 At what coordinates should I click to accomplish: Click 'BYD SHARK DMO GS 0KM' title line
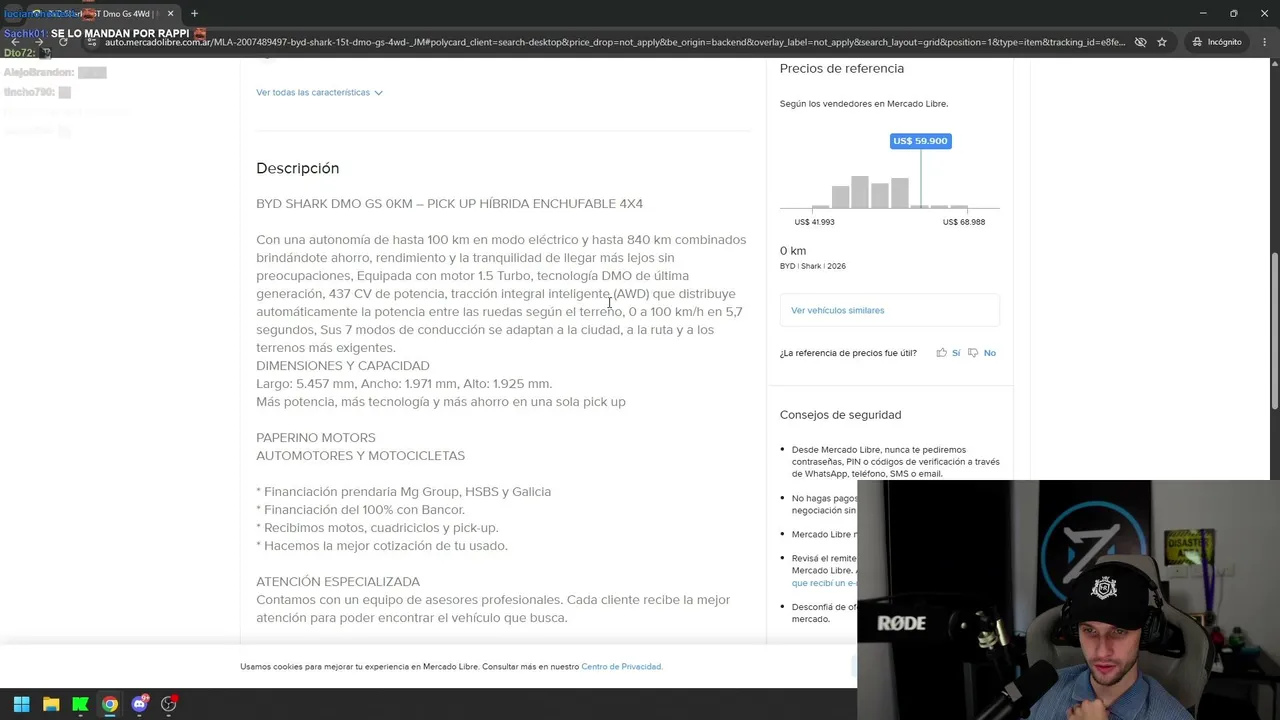coord(449,204)
